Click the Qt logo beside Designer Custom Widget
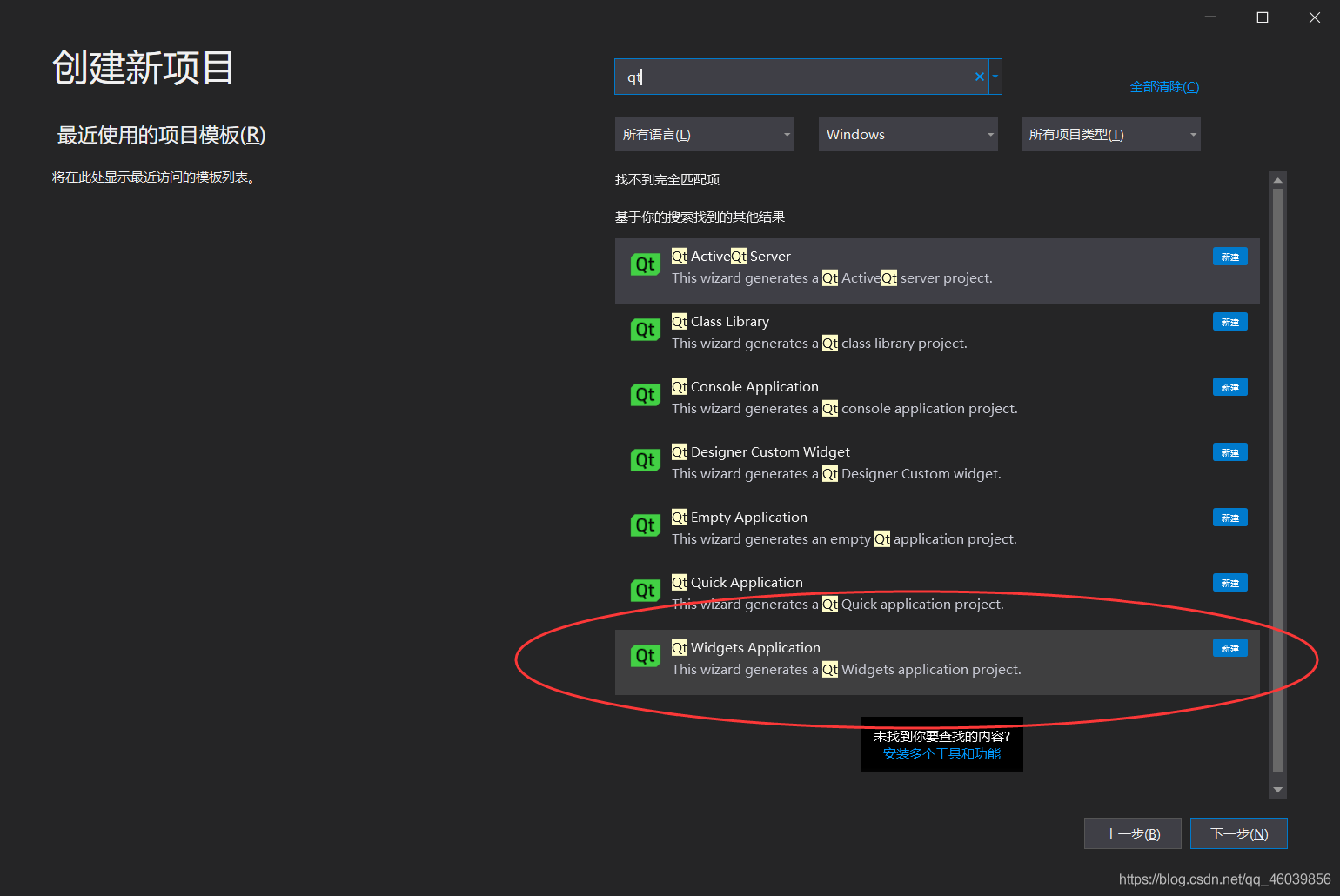Screen dimensions: 1340x896 (646, 460)
